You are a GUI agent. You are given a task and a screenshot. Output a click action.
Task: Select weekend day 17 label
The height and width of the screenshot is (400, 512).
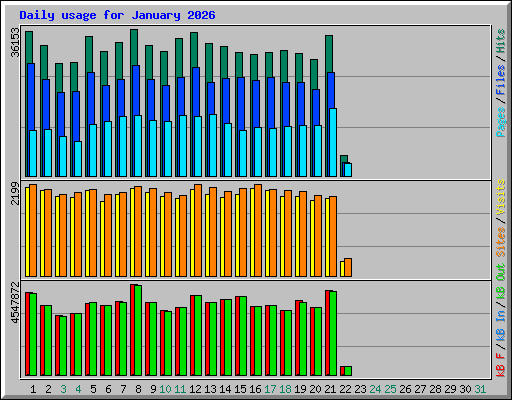(270, 389)
